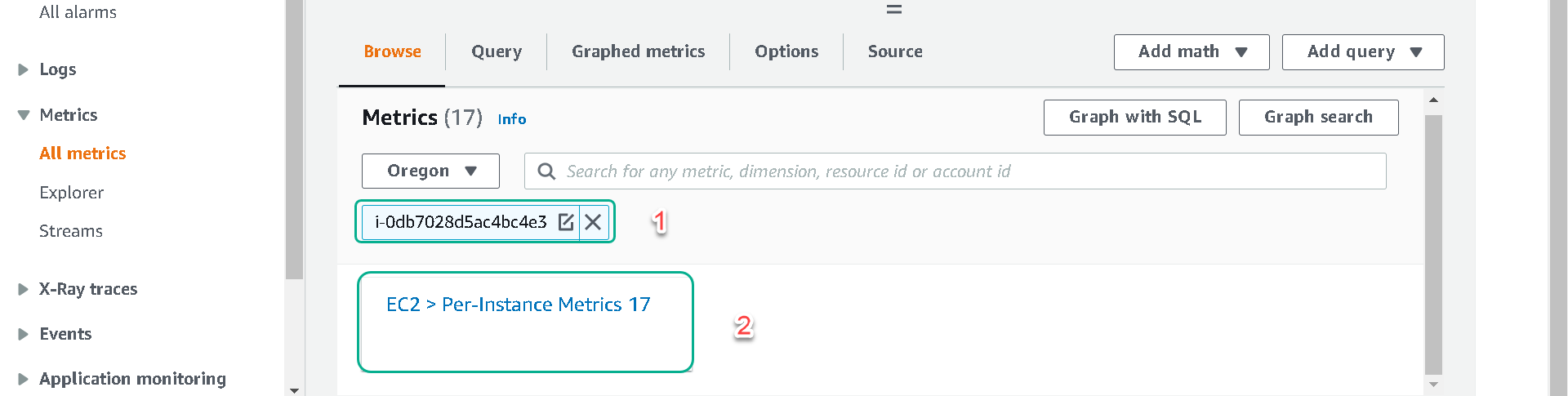The width and height of the screenshot is (1568, 396).
Task: Switch to the Query tab
Action: (x=497, y=51)
